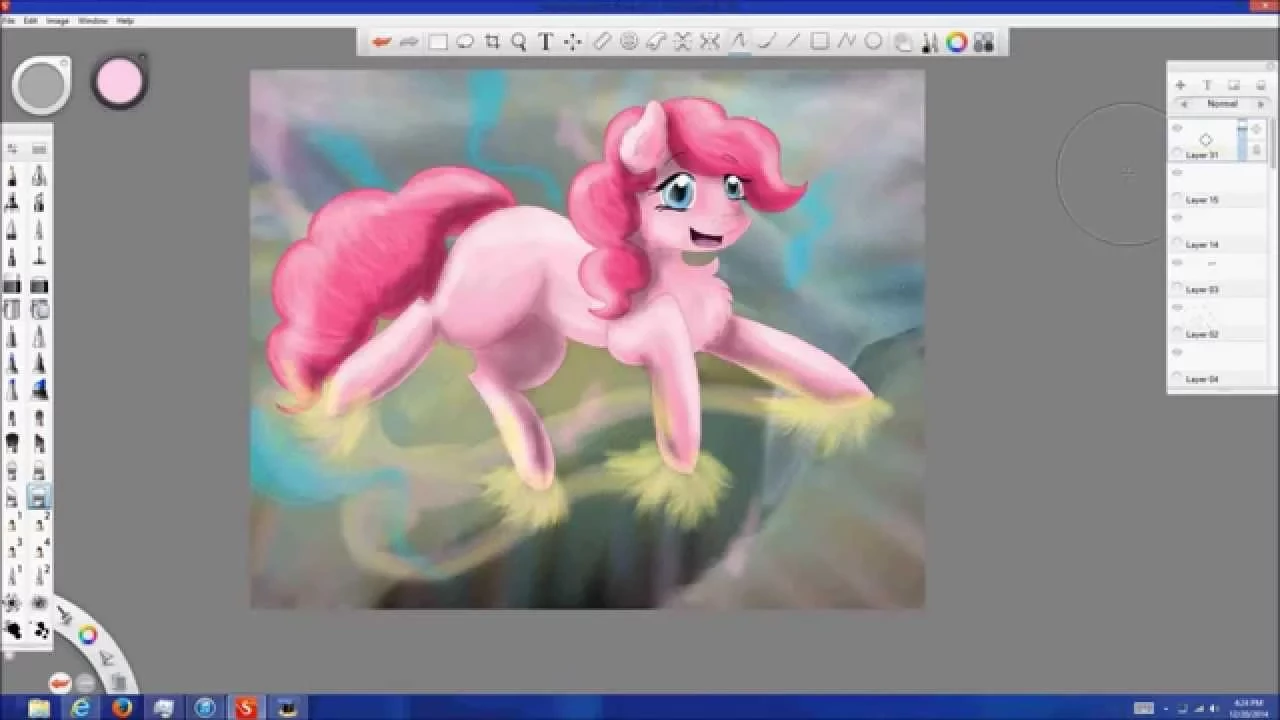Click the Layer 31 thumbnail
Viewport: 1280px width, 720px height.
pyautogui.click(x=1206, y=139)
